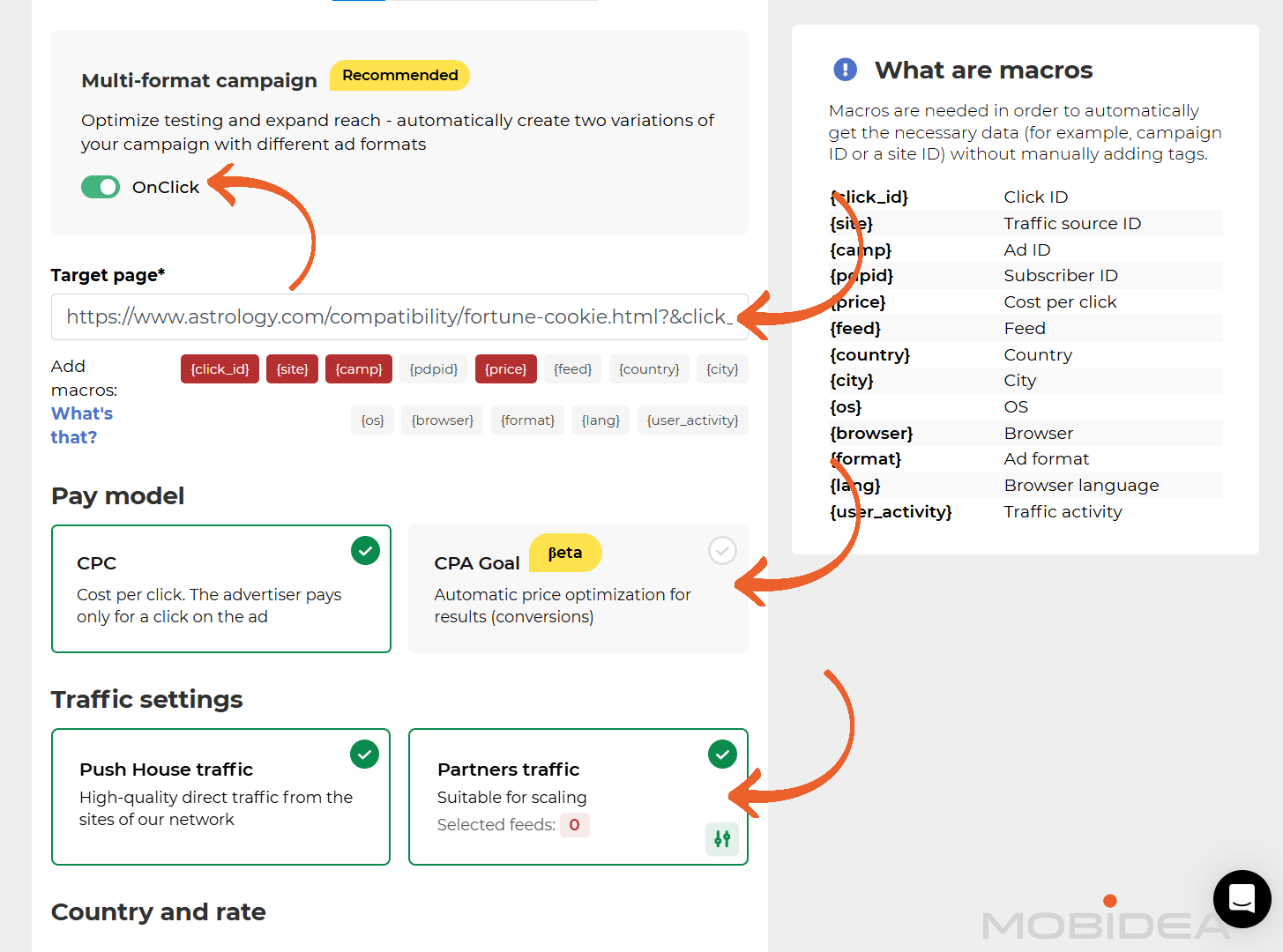The height and width of the screenshot is (952, 1283).
Task: Click the {camp} macro tag
Action: [x=359, y=369]
